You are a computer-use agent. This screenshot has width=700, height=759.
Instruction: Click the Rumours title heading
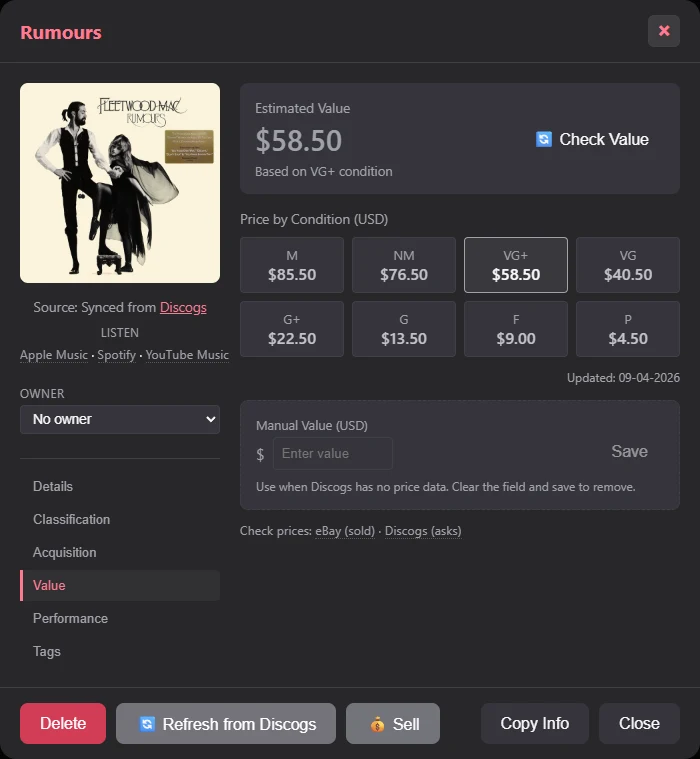coord(61,32)
